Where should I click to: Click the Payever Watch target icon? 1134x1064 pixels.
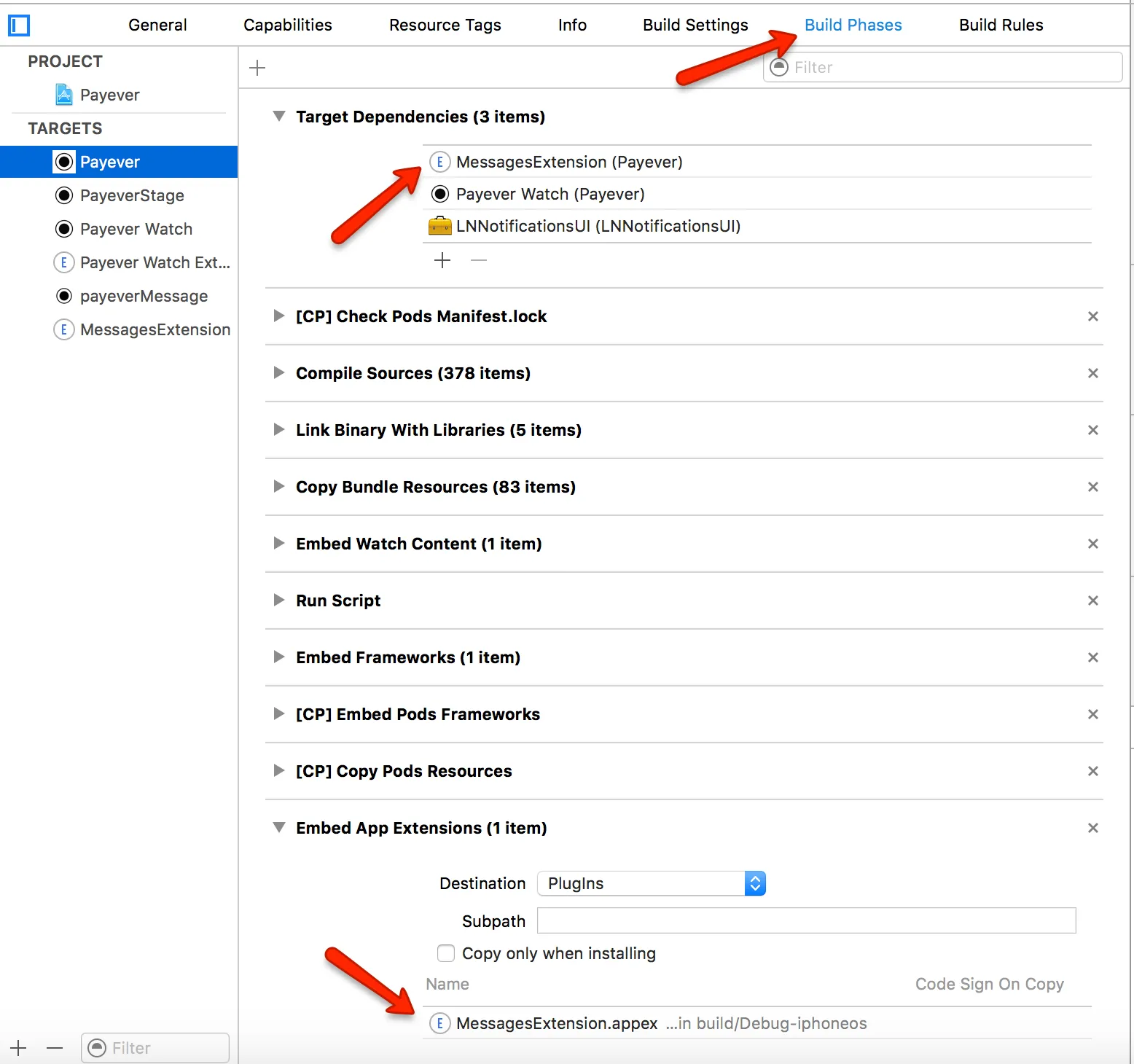tap(64, 229)
